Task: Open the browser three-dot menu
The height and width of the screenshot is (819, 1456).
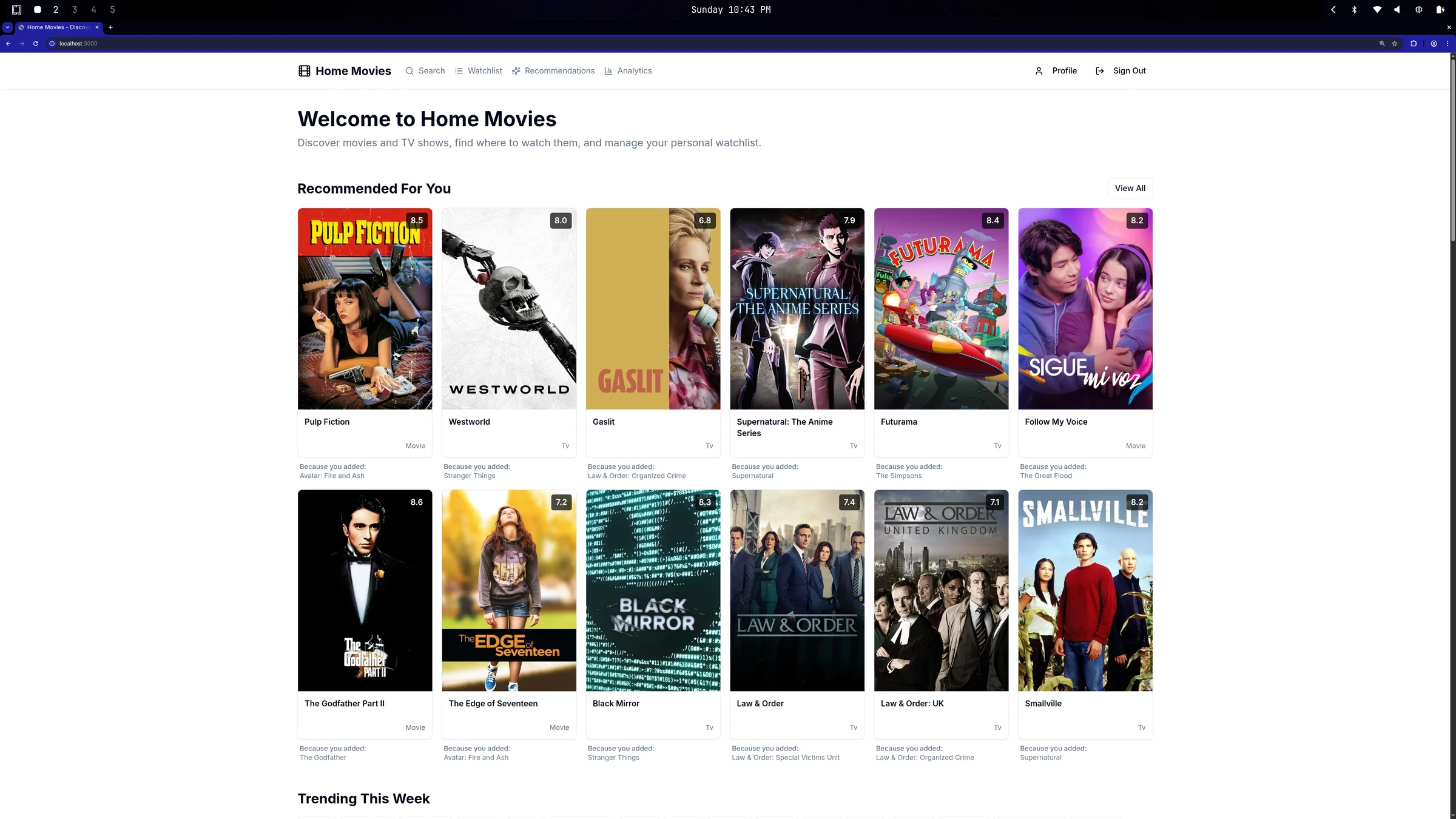Action: coord(1448,44)
